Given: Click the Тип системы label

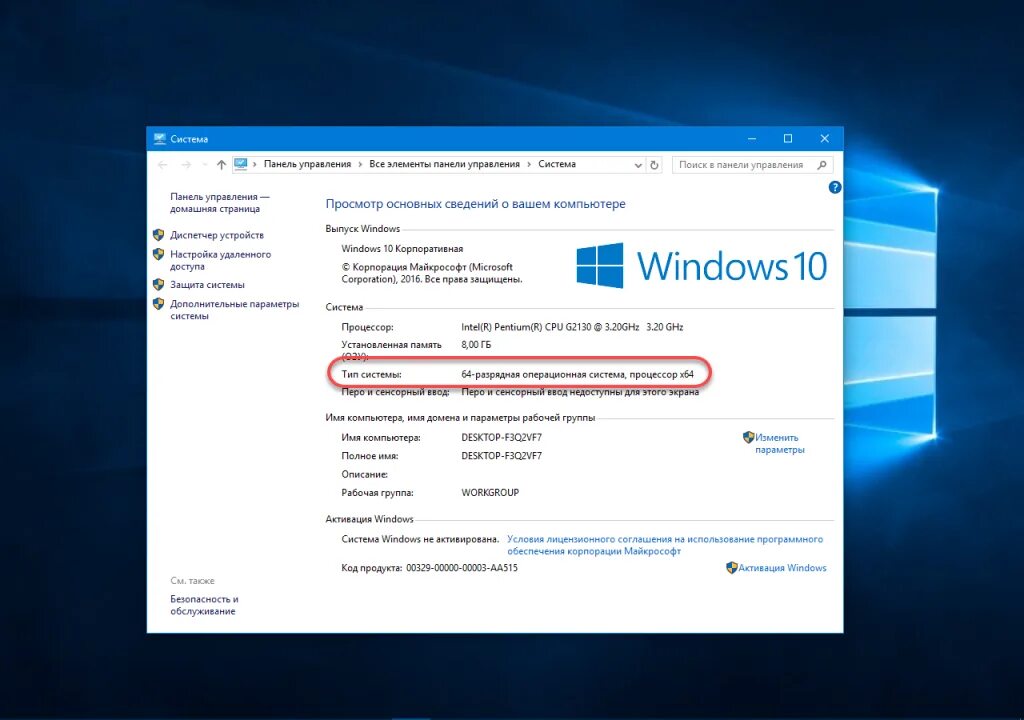Looking at the screenshot, I should pos(371,374).
